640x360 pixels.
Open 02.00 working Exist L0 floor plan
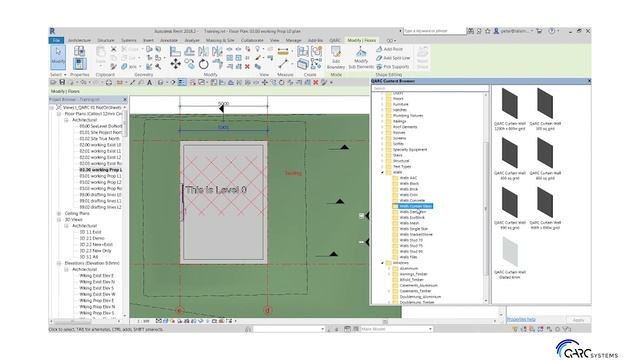click(100, 145)
